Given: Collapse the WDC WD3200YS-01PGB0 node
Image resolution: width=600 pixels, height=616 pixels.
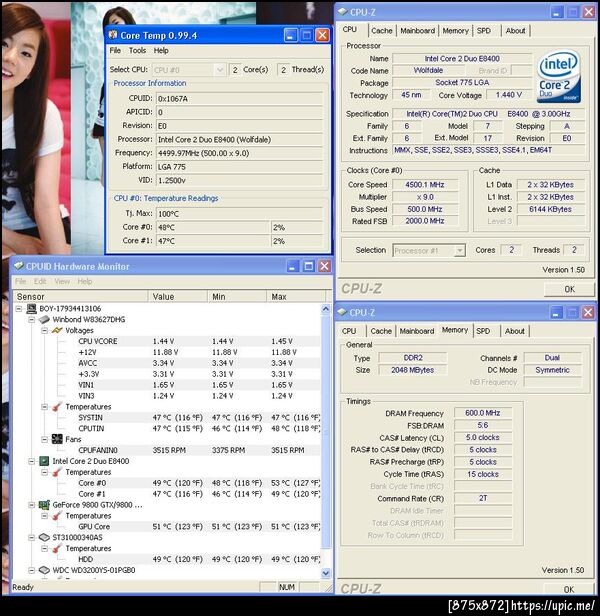Looking at the screenshot, I should tap(32, 570).
